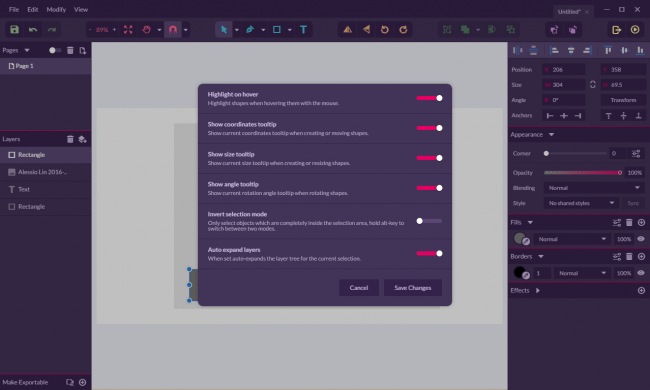Click the Position X input field
The height and width of the screenshot is (390, 650).
564,70
